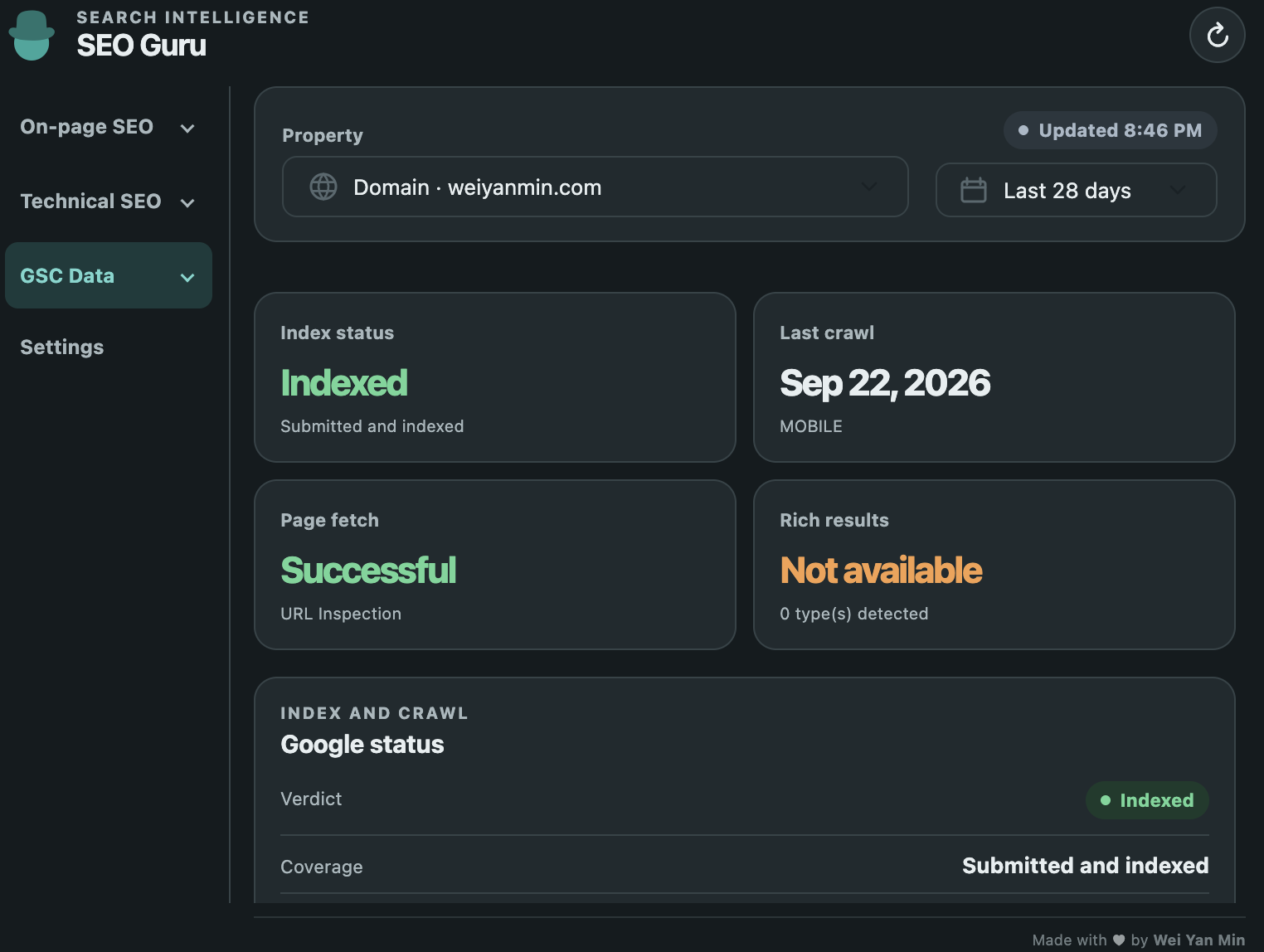
Task: Click the Verdict row label
Action: point(311,799)
